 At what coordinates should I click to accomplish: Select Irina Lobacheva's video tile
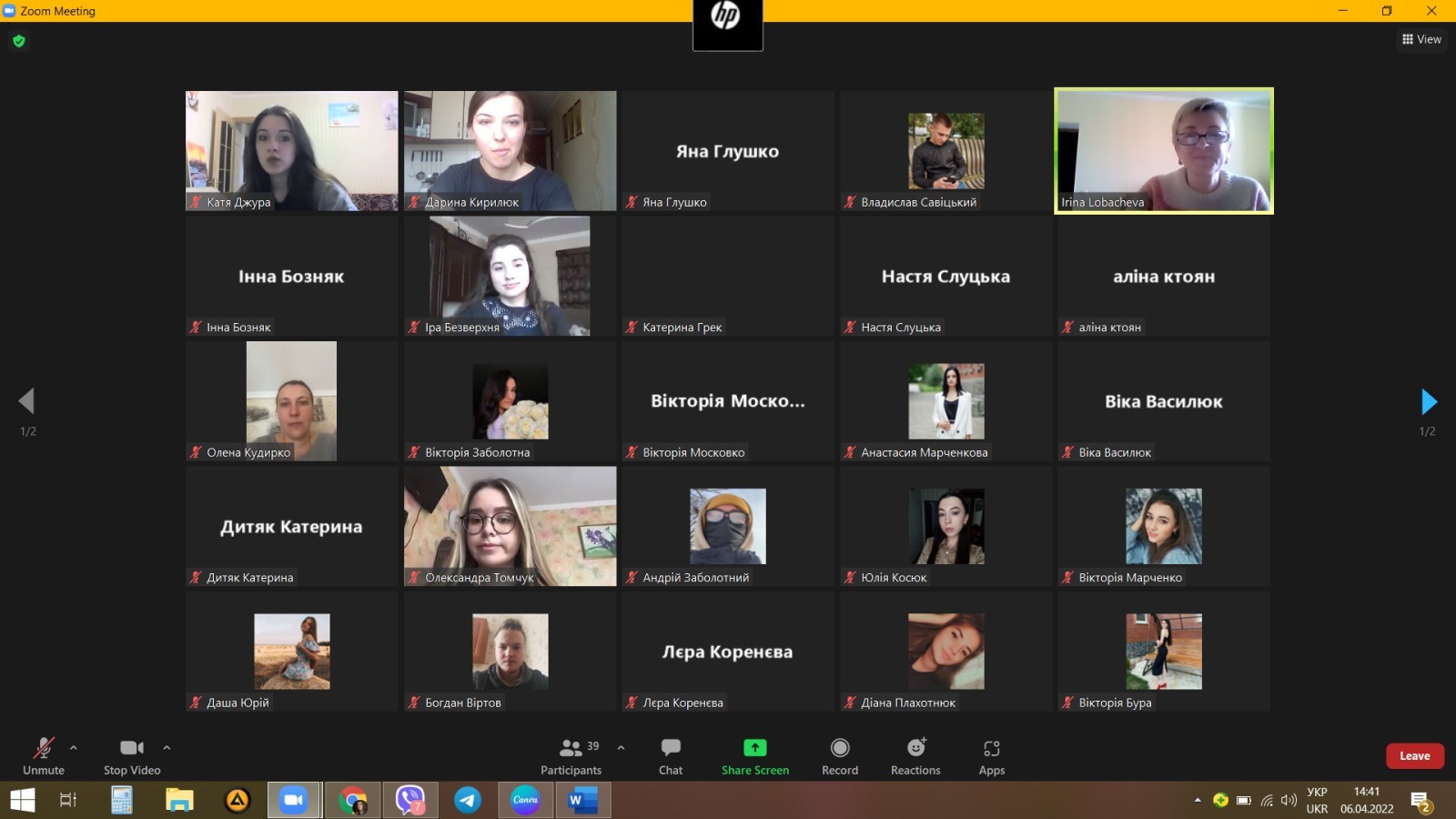click(1163, 151)
